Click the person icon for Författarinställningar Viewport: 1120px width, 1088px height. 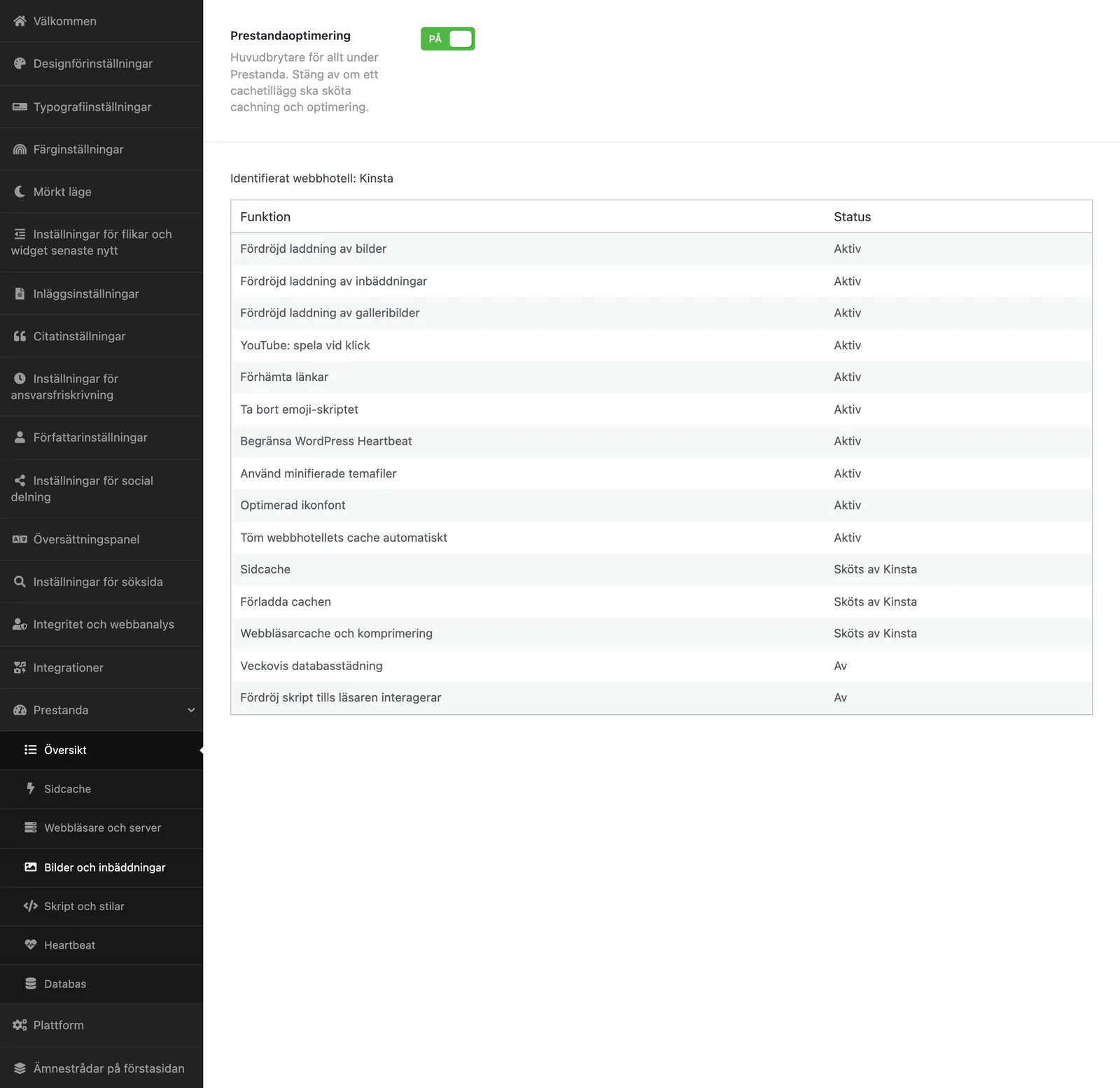(x=20, y=438)
